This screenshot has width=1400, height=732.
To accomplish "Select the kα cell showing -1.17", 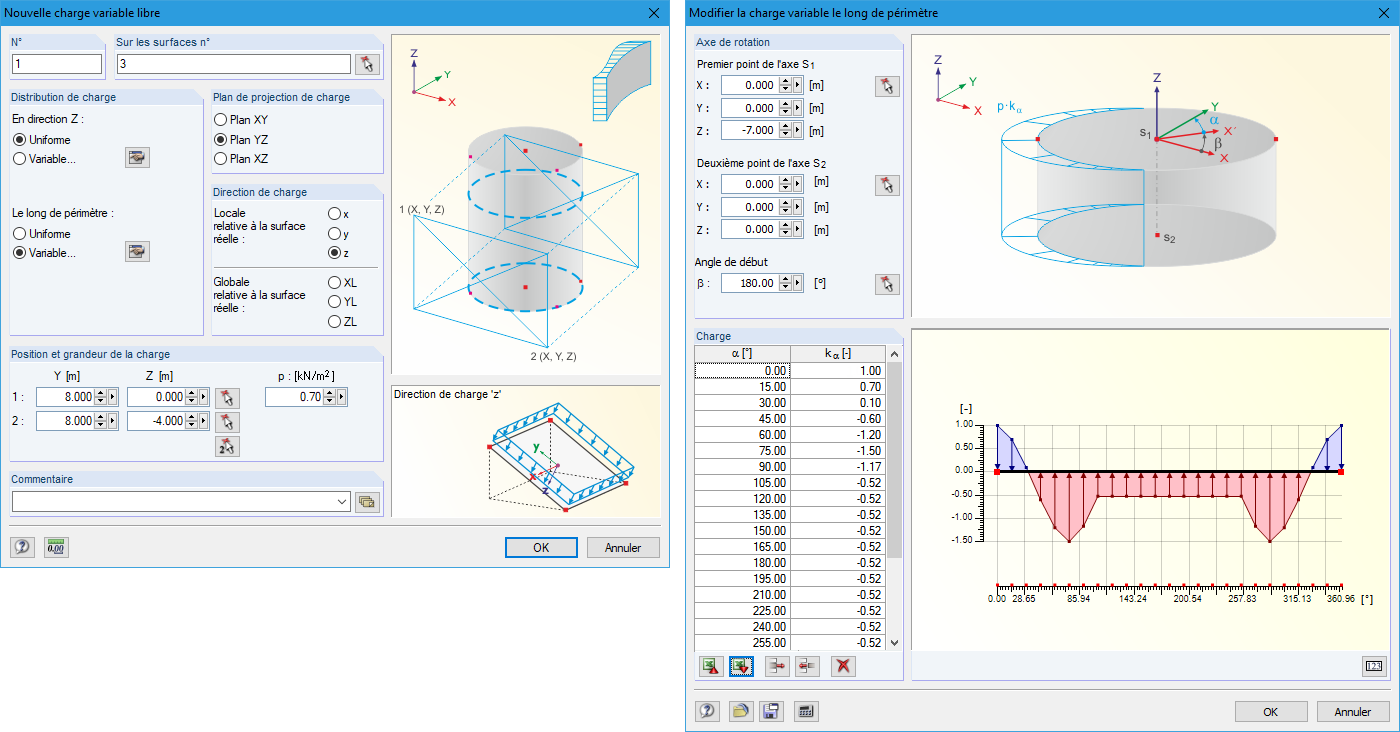I will click(x=838, y=466).
